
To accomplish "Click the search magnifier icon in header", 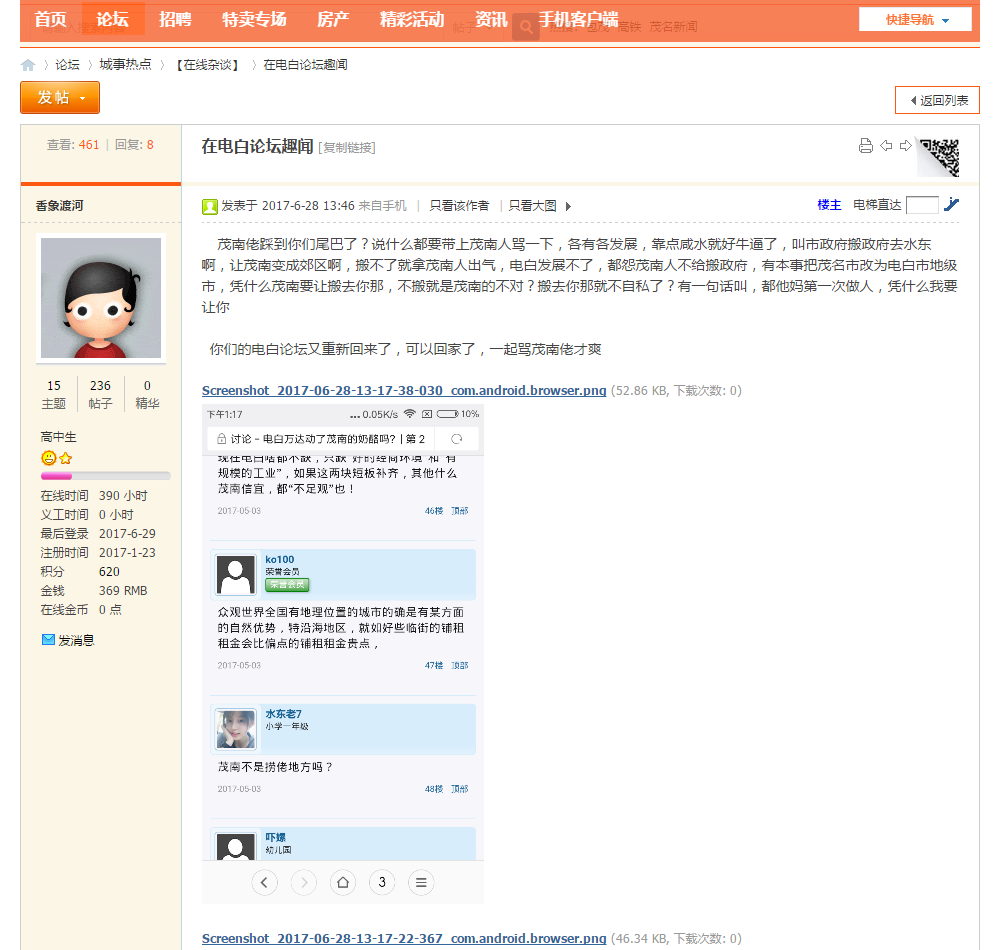I will (524, 27).
